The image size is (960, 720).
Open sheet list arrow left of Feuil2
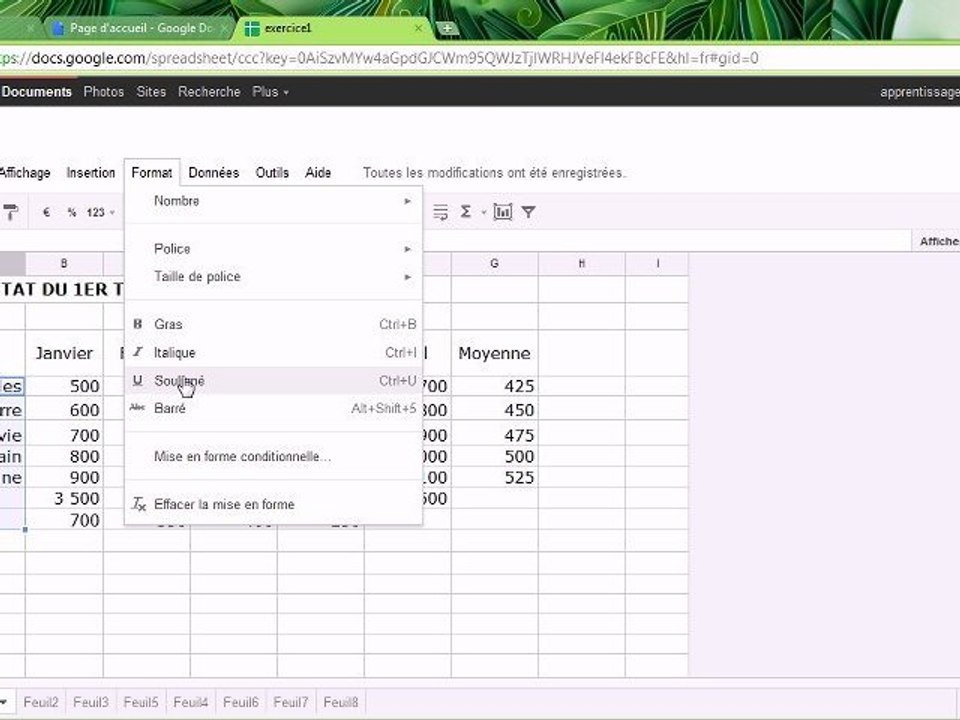[x=5, y=702]
